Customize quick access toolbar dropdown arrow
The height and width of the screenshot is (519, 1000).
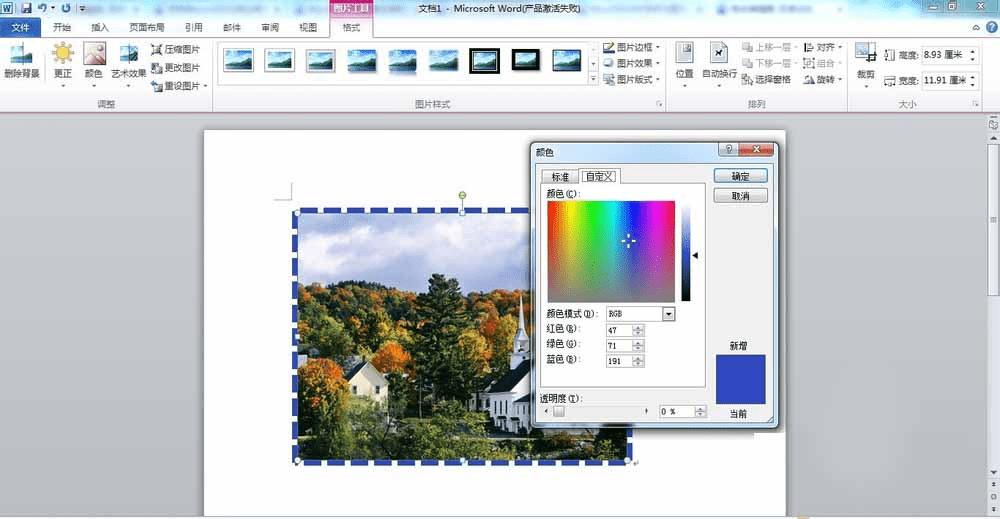[82, 8]
